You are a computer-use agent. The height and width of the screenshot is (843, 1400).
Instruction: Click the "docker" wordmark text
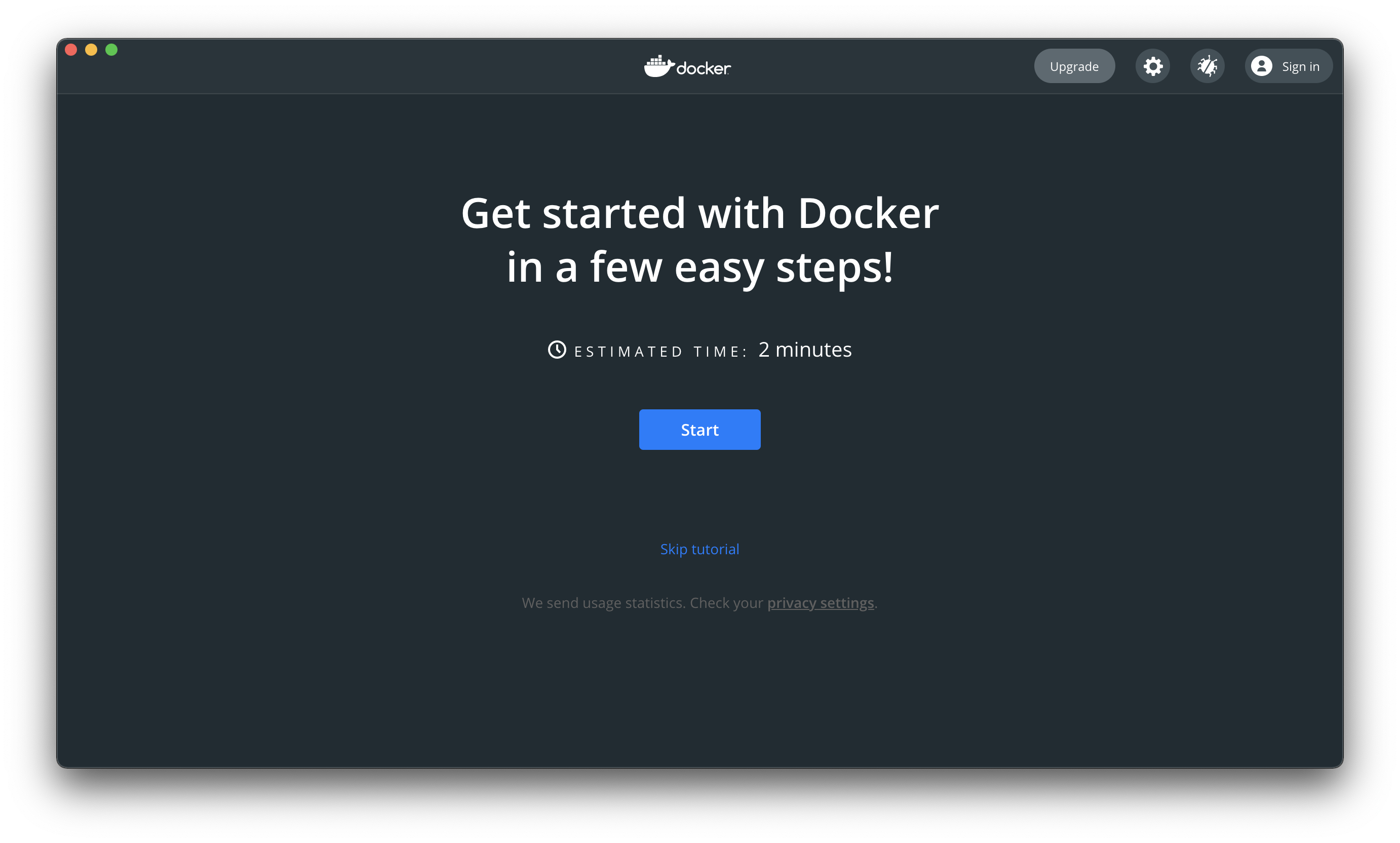pos(703,69)
